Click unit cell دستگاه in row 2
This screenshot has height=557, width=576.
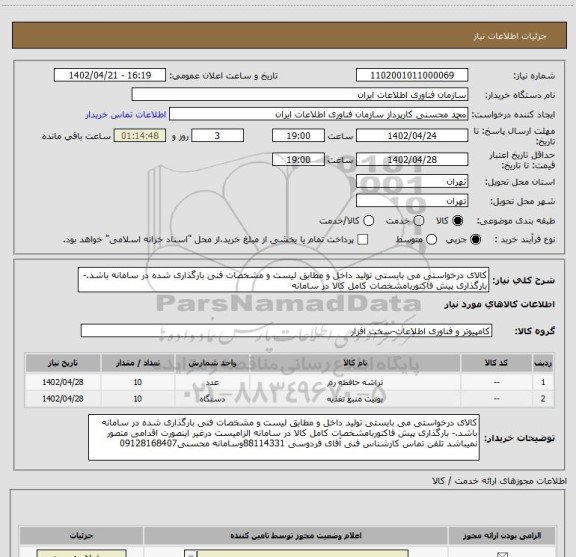[x=212, y=399]
